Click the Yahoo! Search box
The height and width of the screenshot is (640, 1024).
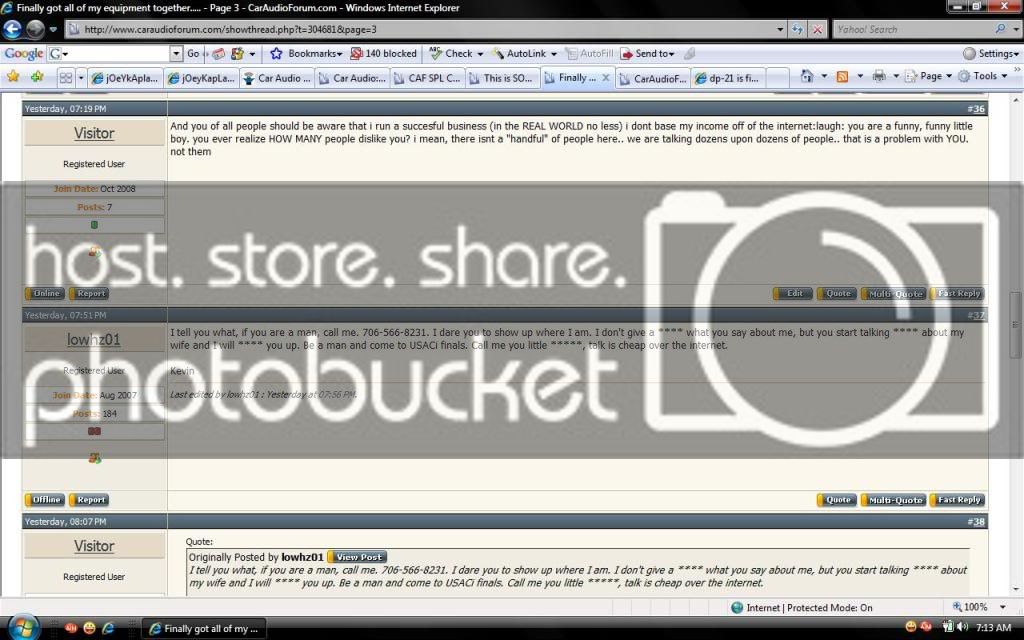(x=912, y=29)
